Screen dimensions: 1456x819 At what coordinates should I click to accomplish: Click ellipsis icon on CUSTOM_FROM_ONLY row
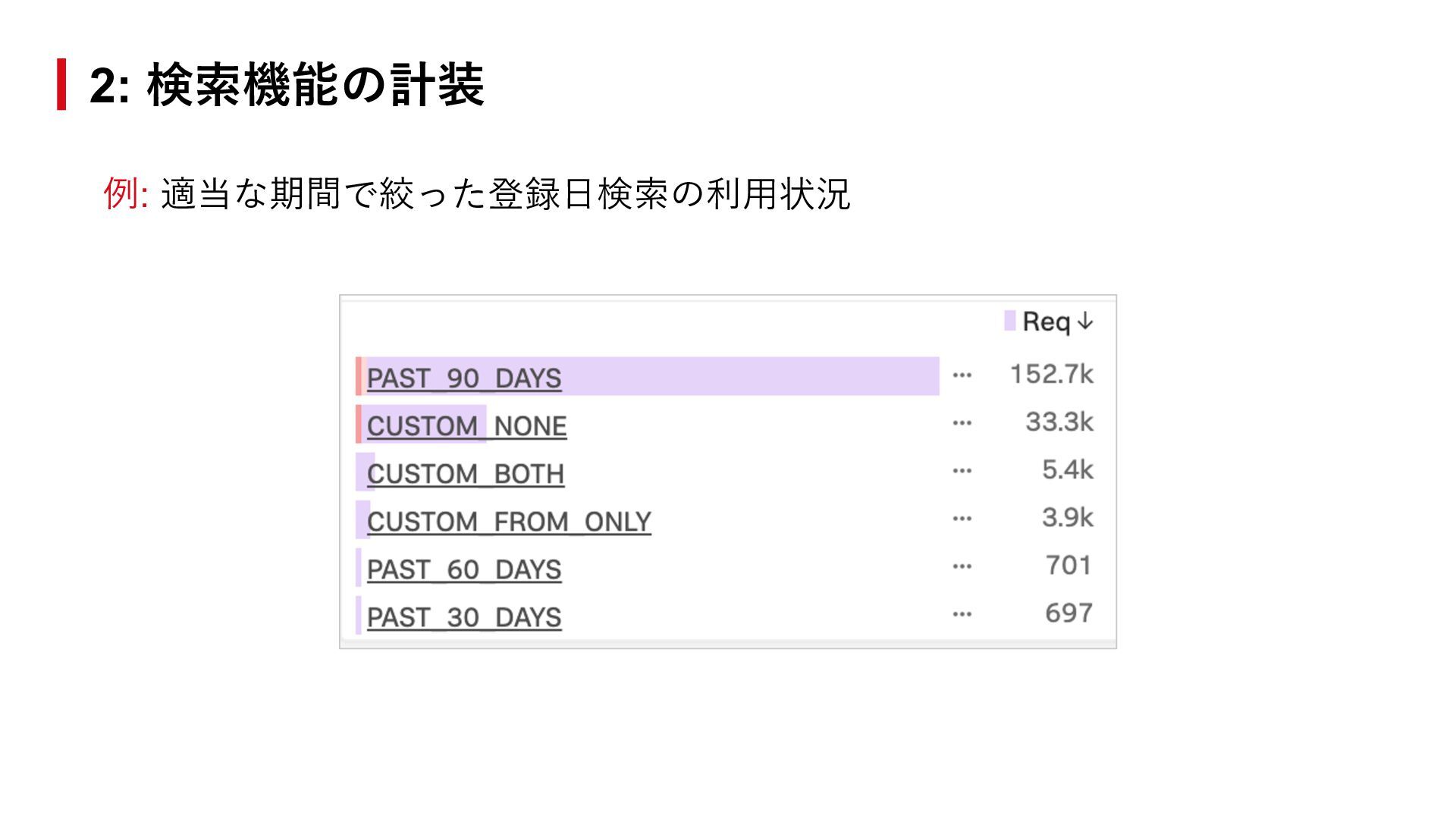[962, 519]
